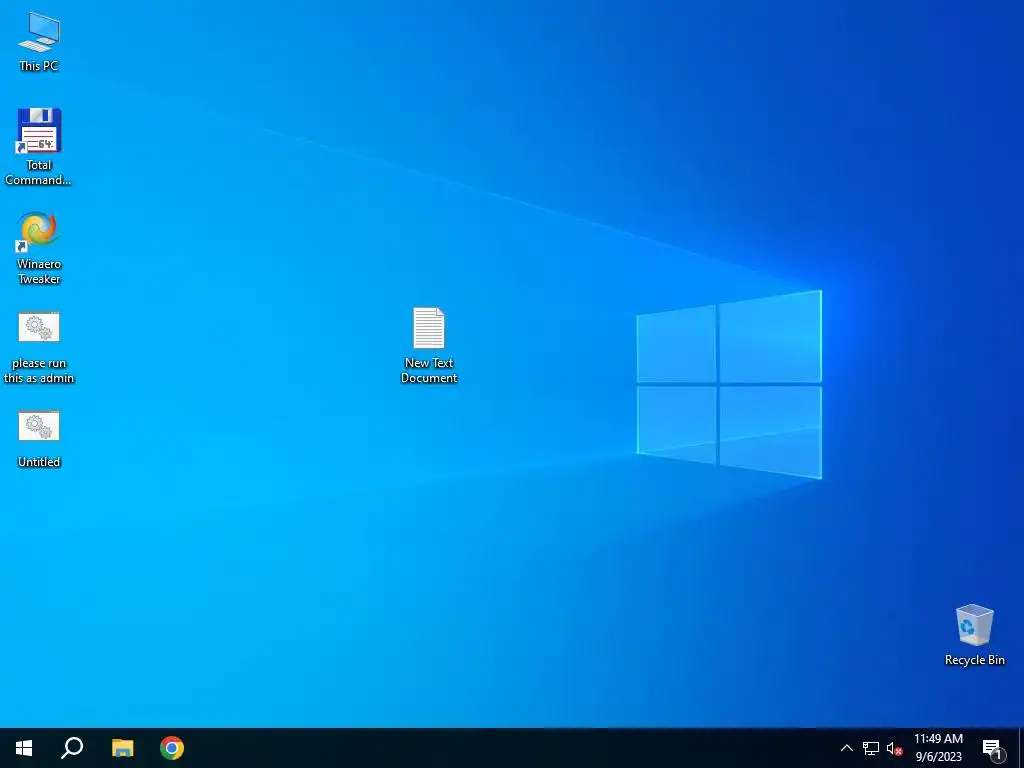Click the "Total Command..." label text
The image size is (1024, 768).
click(x=38, y=172)
